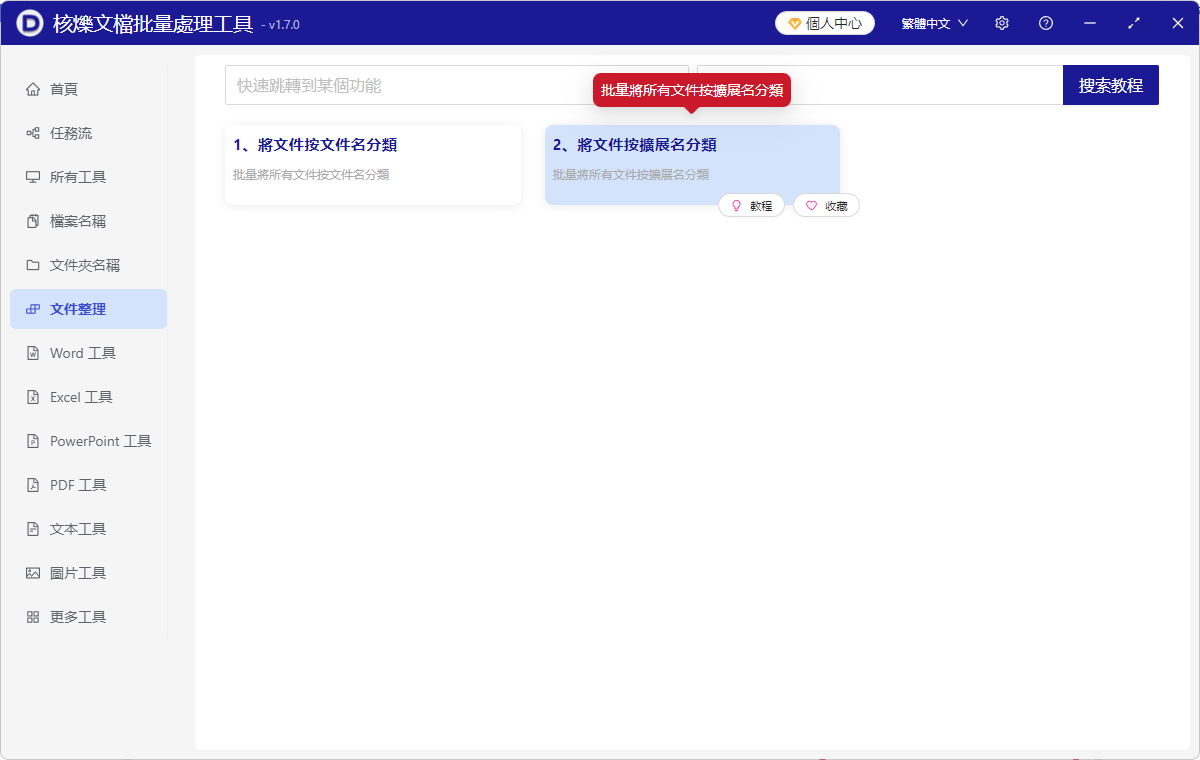The image size is (1200, 760).
Task: Toggle favorite with the 收藏 heart button
Action: pyautogui.click(x=826, y=204)
